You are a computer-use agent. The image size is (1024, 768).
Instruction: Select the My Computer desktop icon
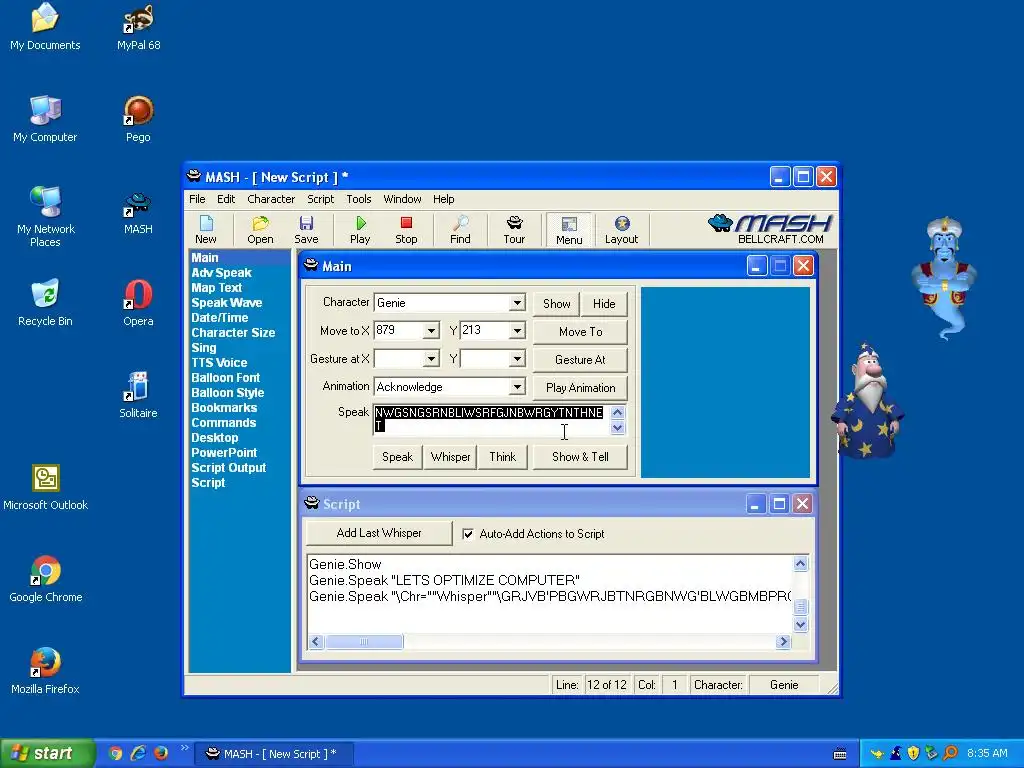pyautogui.click(x=46, y=120)
